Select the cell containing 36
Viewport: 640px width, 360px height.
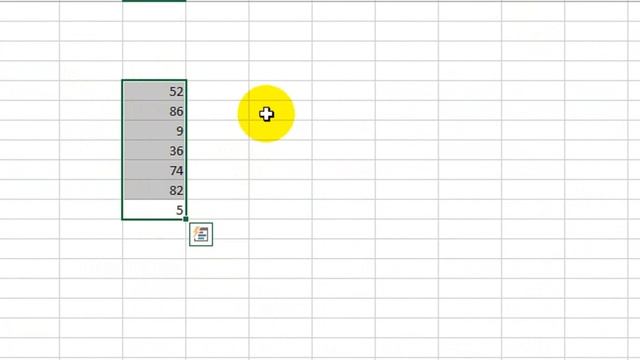coord(154,150)
